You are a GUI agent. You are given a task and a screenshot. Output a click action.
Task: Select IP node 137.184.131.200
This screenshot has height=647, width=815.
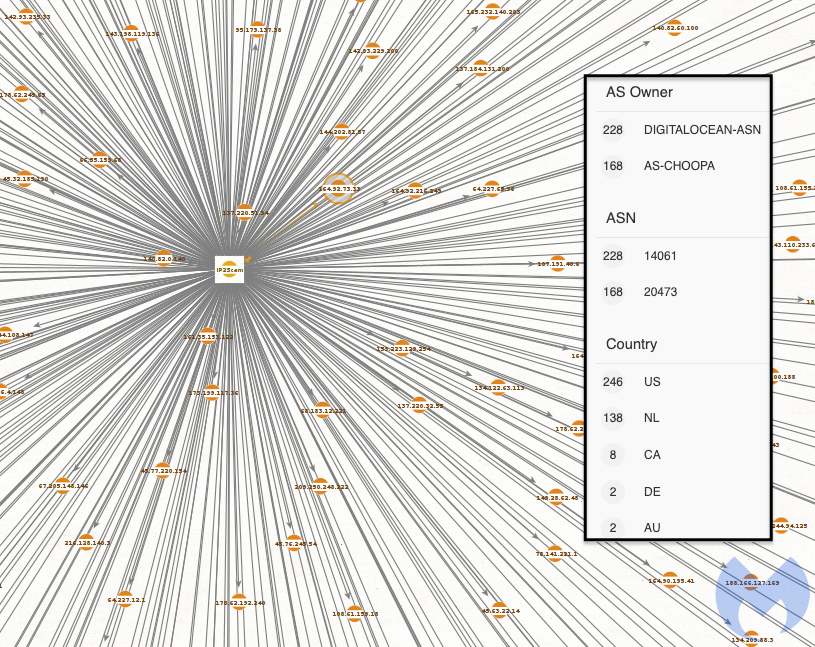point(481,68)
